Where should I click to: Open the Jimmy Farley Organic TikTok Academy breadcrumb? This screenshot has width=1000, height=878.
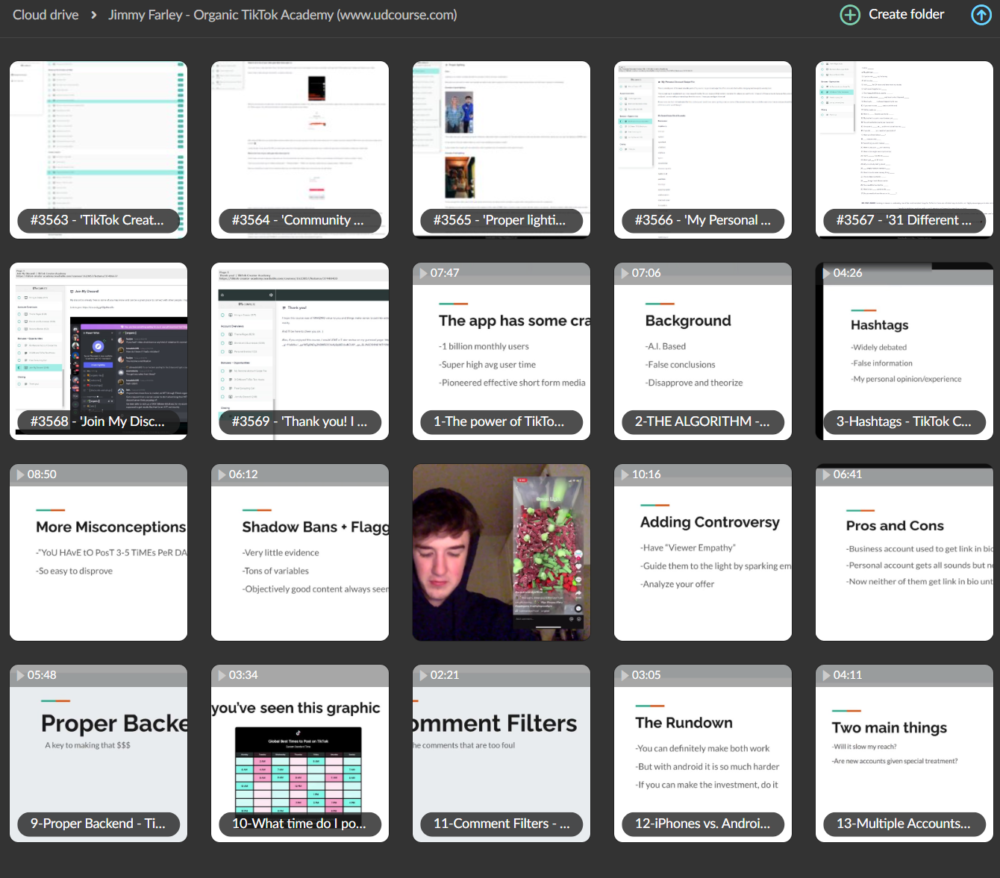(x=285, y=15)
